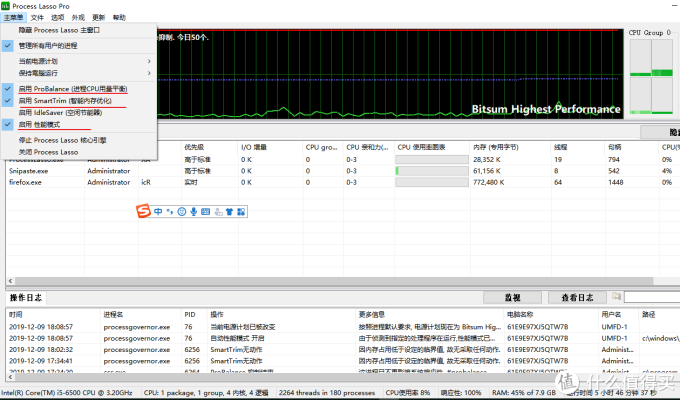Enable 启用 IdleSaver menu option

78,112
